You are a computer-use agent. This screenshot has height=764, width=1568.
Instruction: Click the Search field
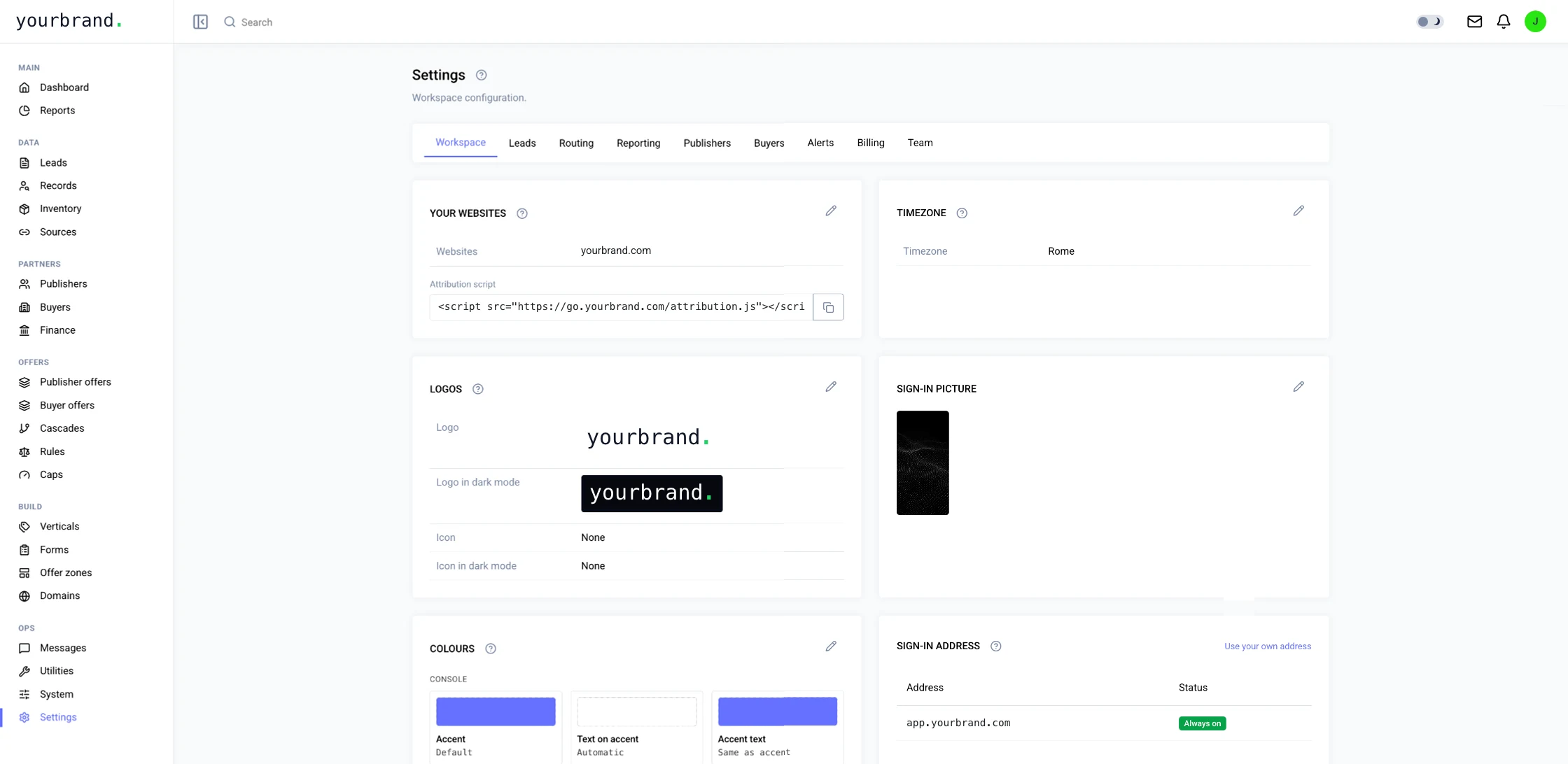pos(256,22)
